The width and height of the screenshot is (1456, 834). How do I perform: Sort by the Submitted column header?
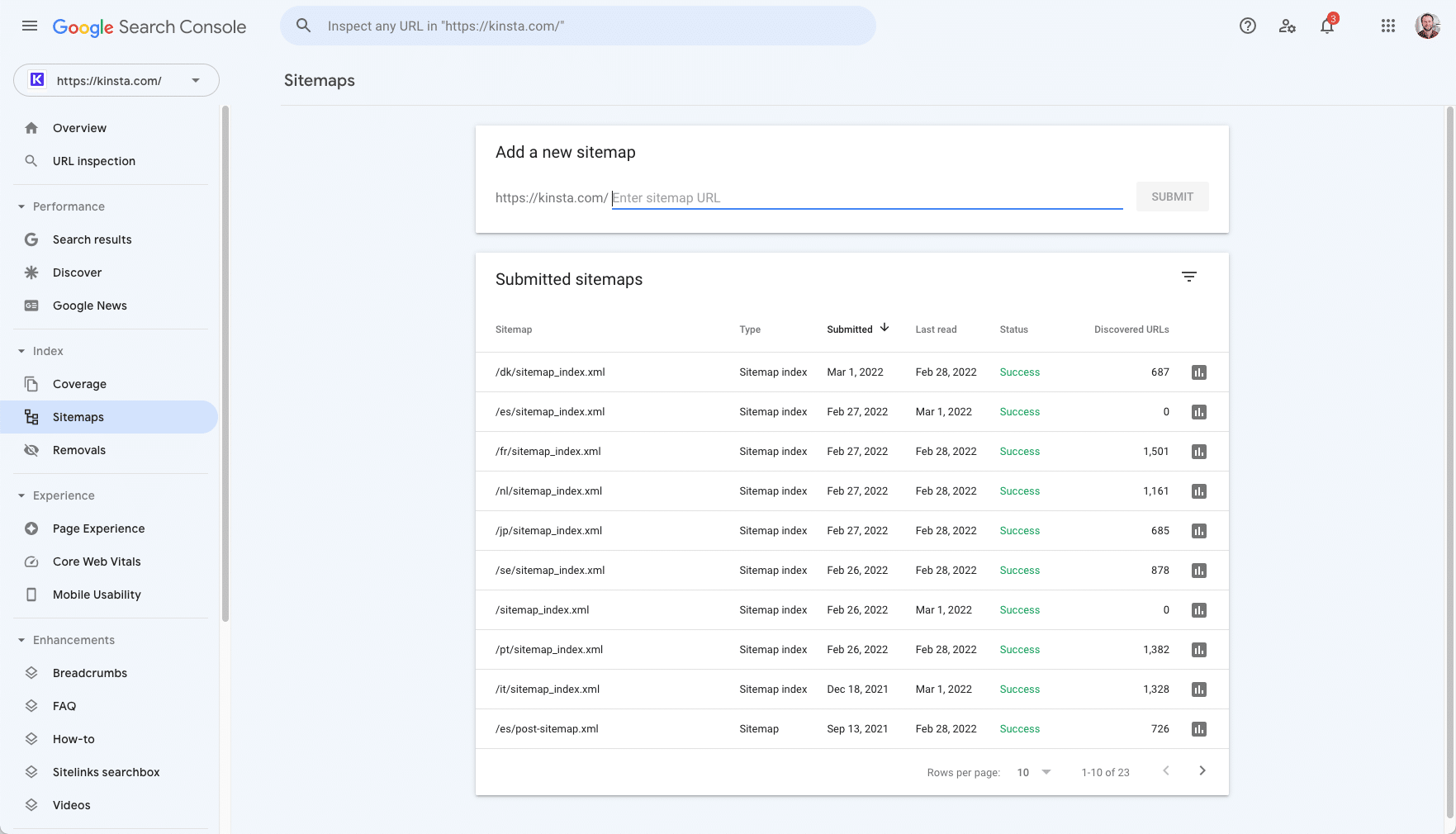(x=850, y=329)
